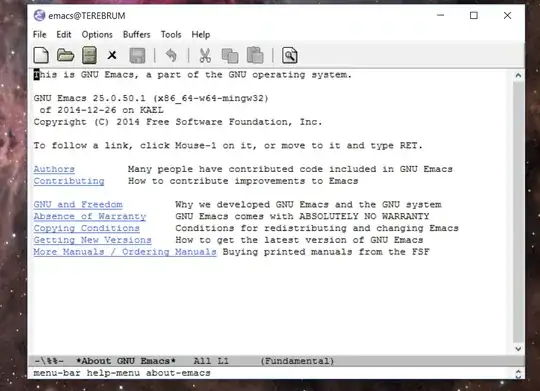This screenshot has width=540, height=391.
Task: Click 'Conditions for redistributing and changing Emacs' text
Action: click(317, 228)
